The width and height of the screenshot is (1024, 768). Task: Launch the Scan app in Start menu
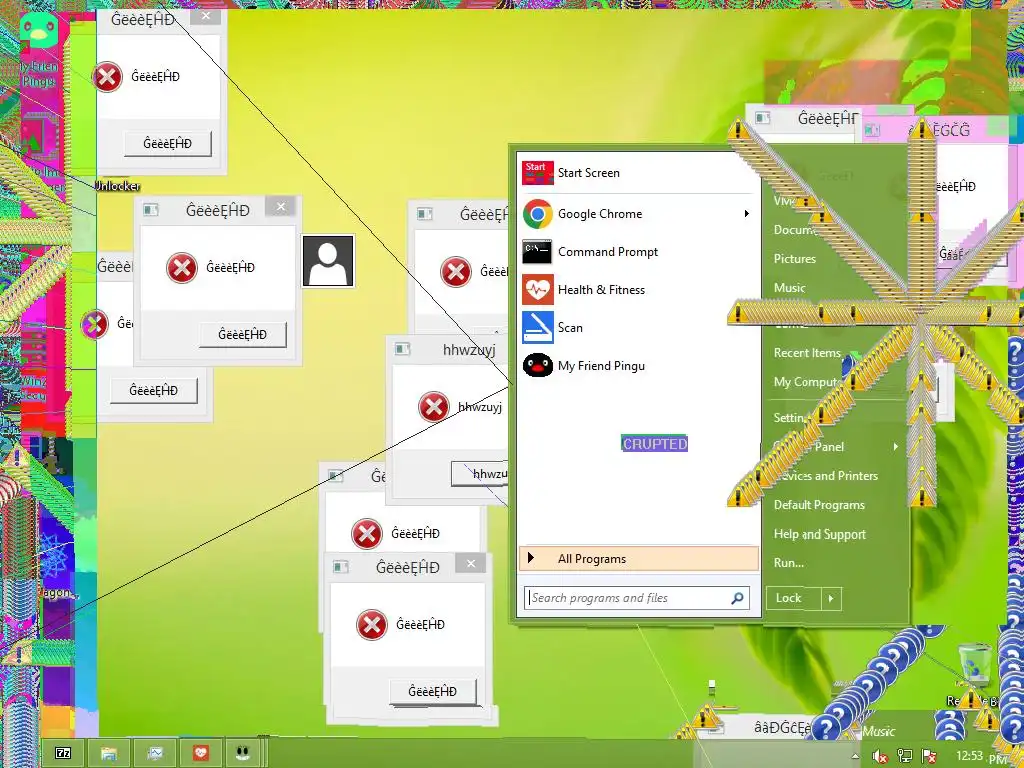(x=638, y=327)
